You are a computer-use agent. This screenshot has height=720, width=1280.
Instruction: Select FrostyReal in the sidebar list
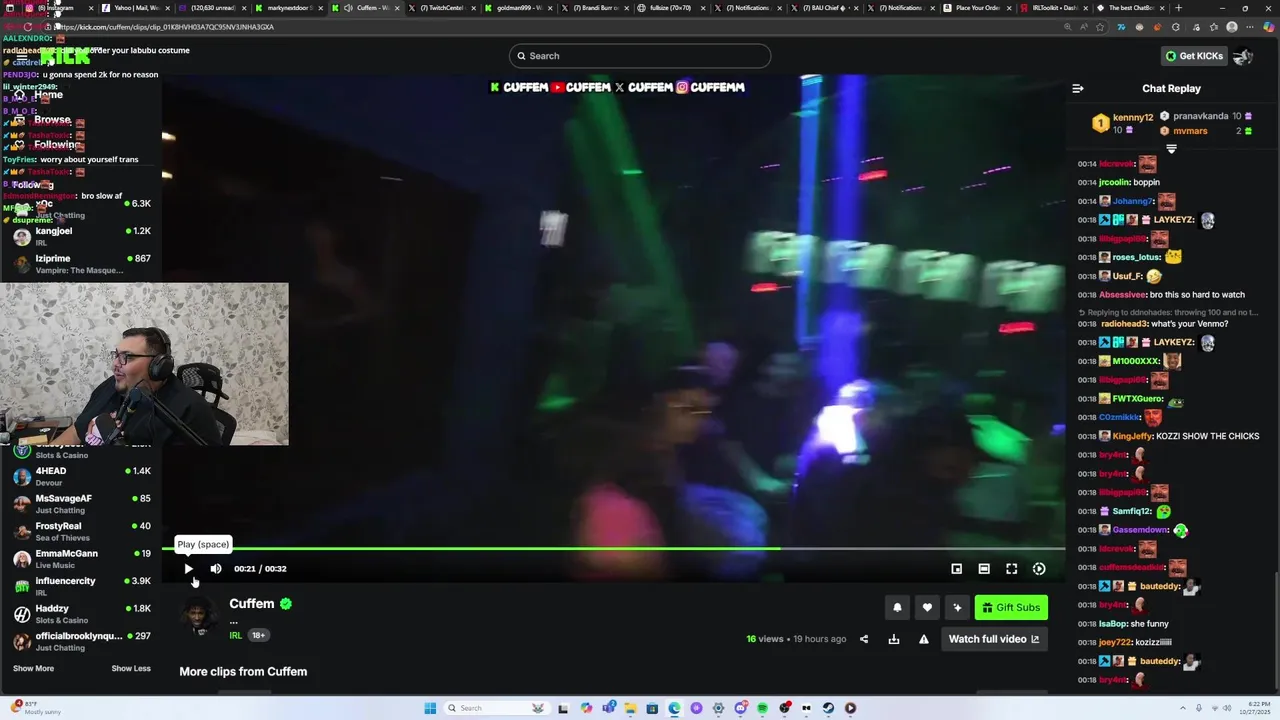coord(81,531)
